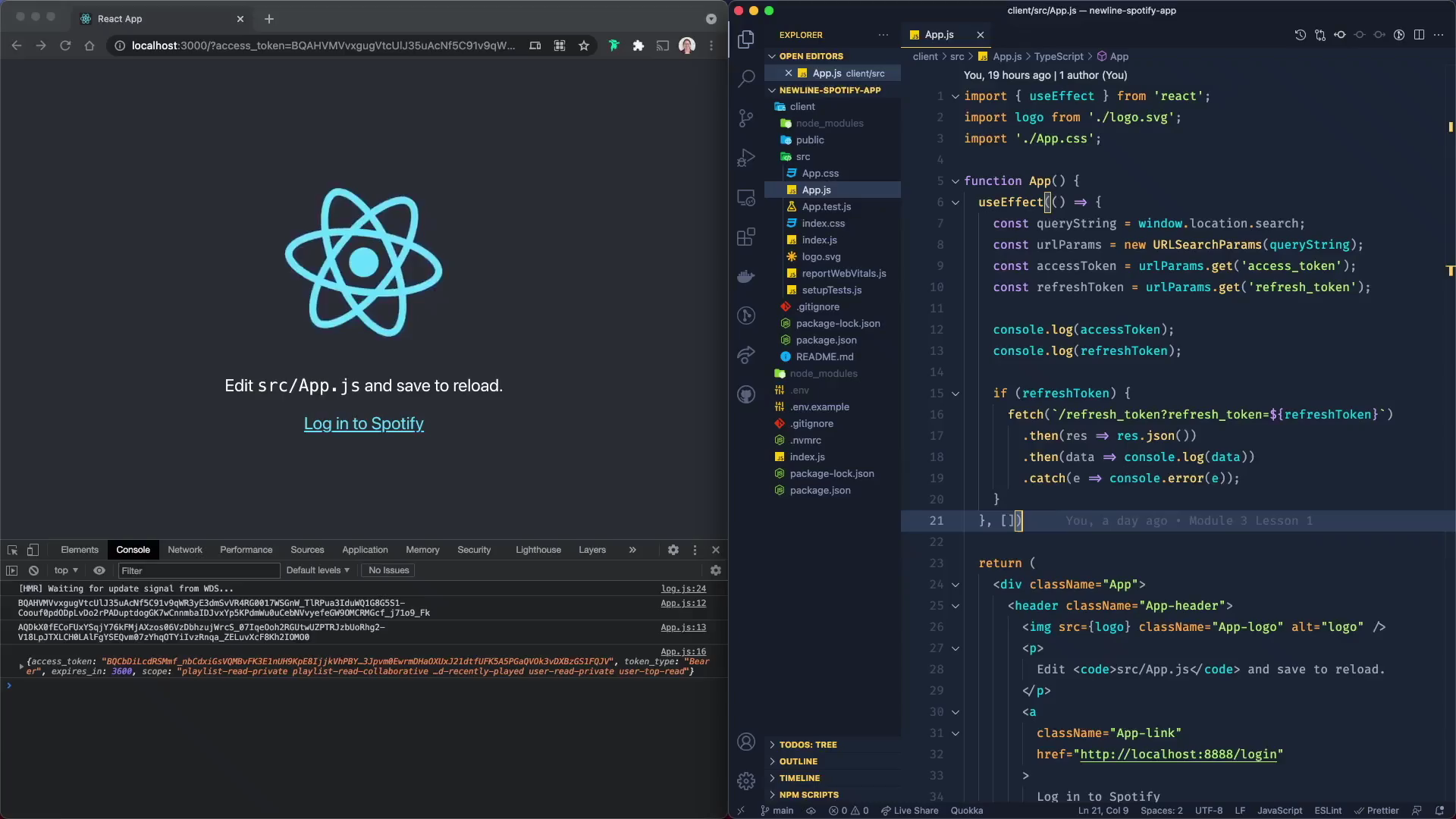Open DevTools customize menu three dots
The width and height of the screenshot is (1456, 819).
click(695, 550)
